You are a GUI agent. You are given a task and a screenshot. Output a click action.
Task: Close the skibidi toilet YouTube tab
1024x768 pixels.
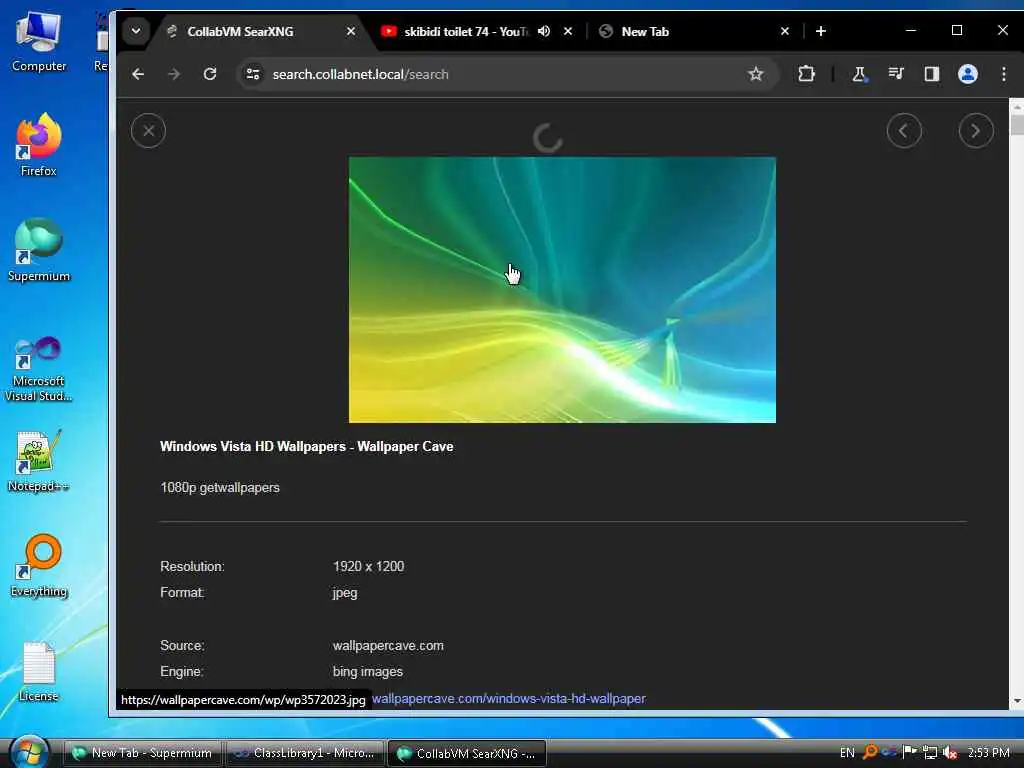click(x=568, y=31)
